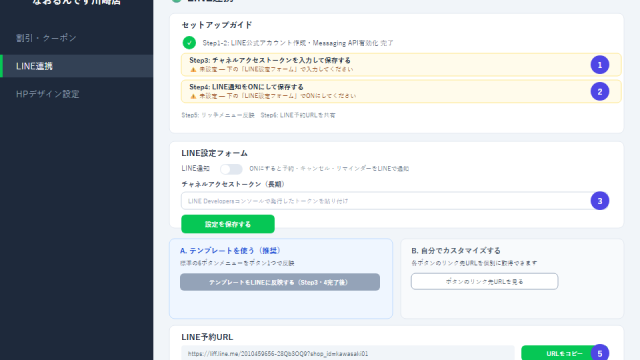640x360 pixels.
Task: Click the チャネルアクセストークン input field
Action: [x=394, y=201]
